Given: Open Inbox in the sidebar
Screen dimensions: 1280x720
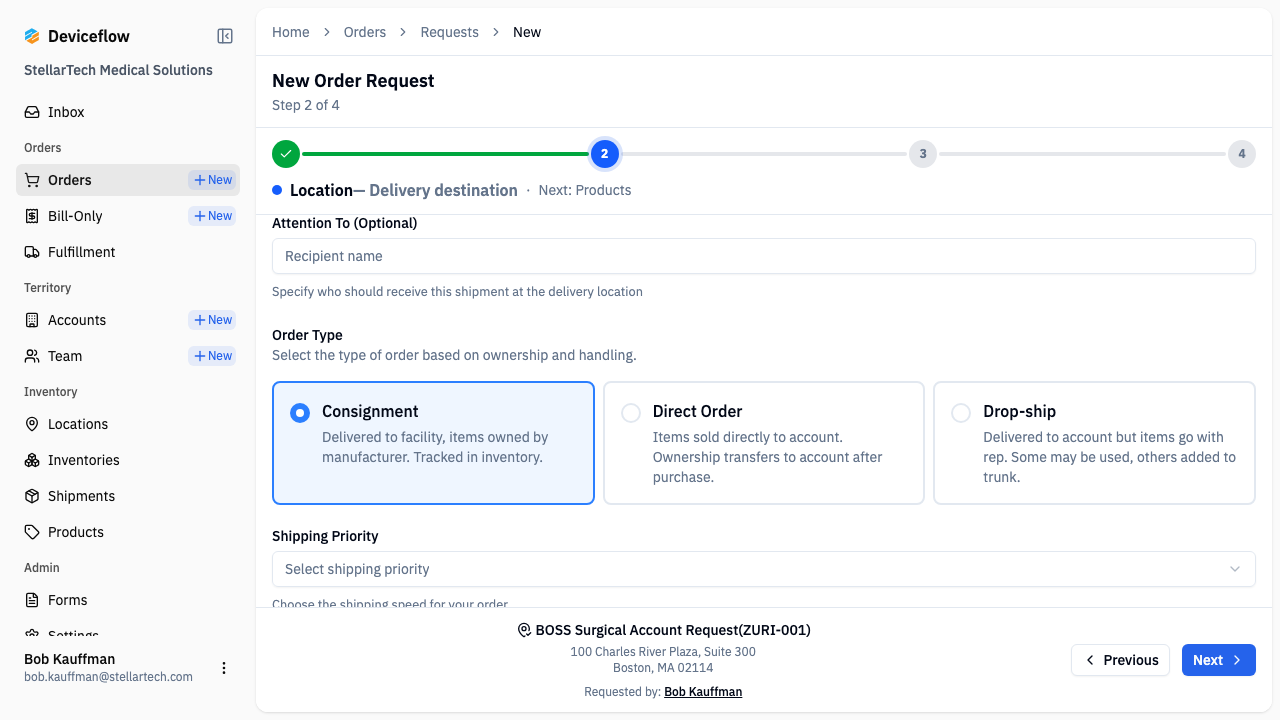Looking at the screenshot, I should [x=128, y=112].
